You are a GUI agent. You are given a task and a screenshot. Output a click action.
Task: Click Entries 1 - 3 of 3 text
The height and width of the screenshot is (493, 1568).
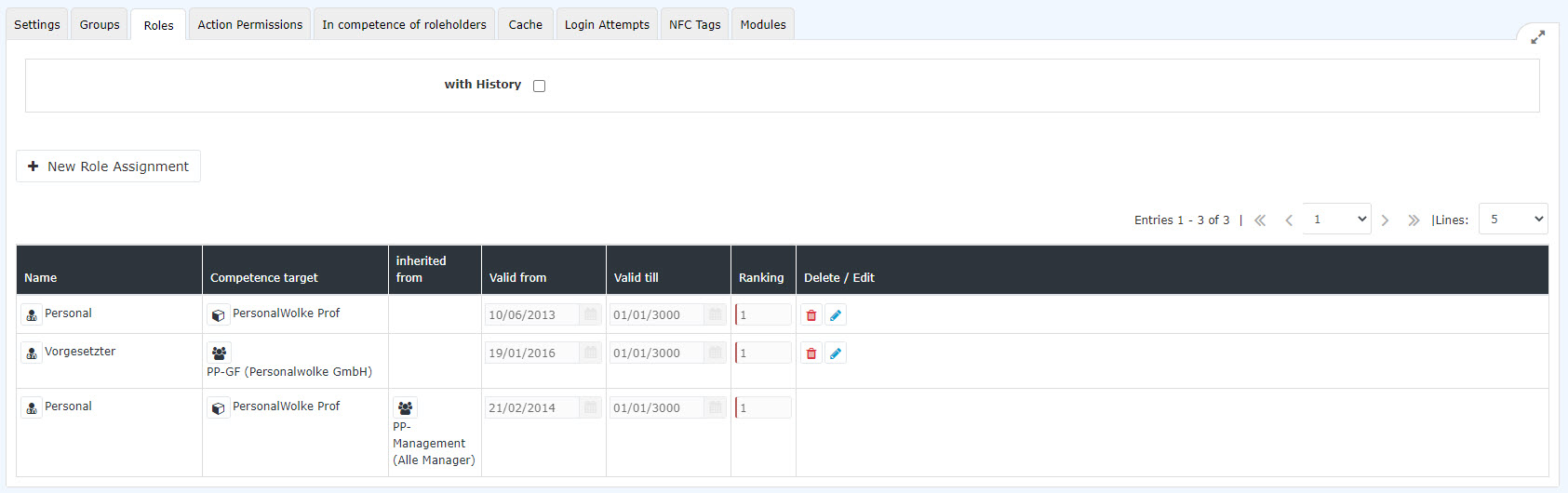tap(1182, 220)
